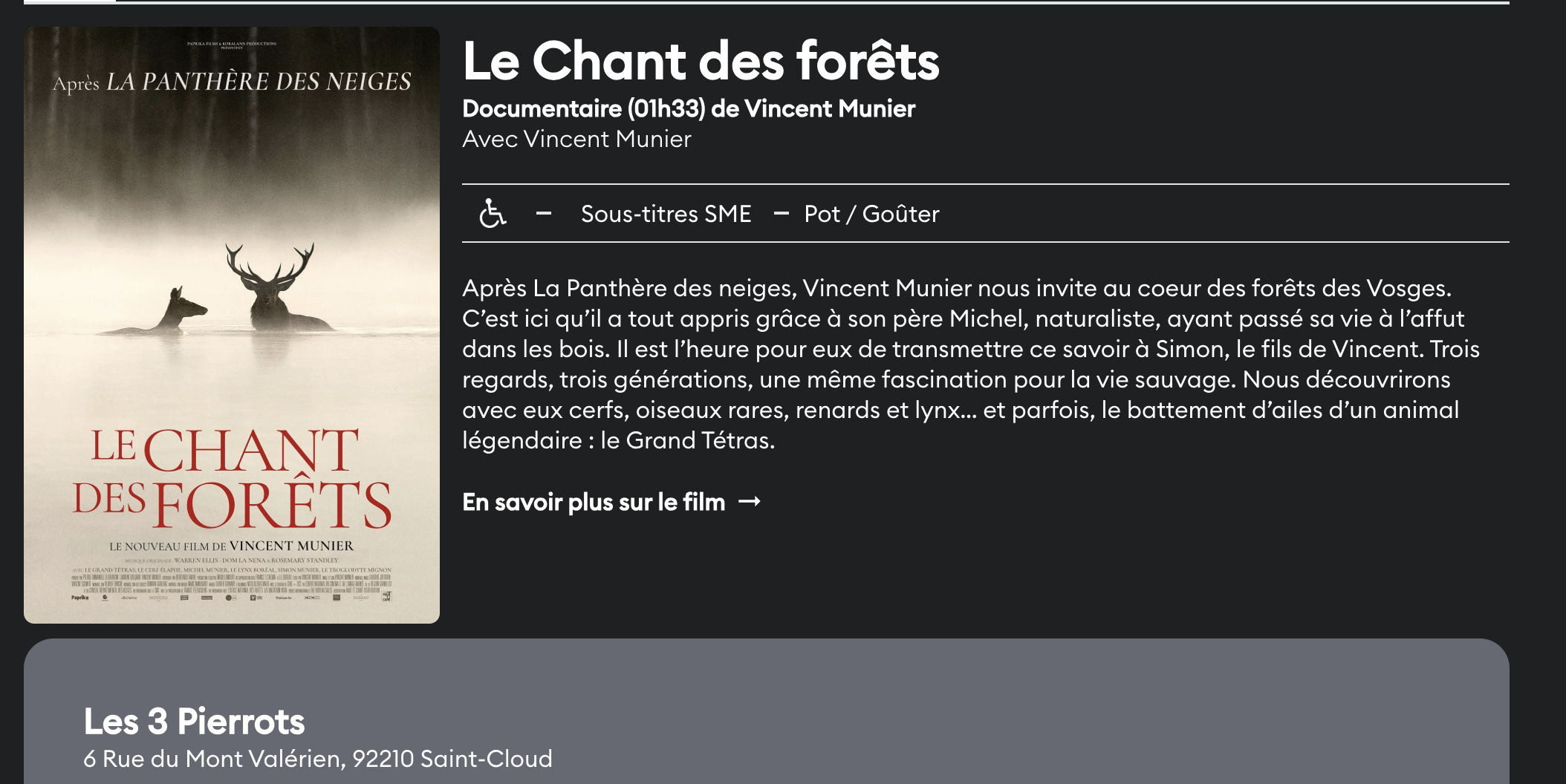Screen dimensions: 1566x784
Task: Click the stag with antlers on the poster
Action: tap(273, 290)
